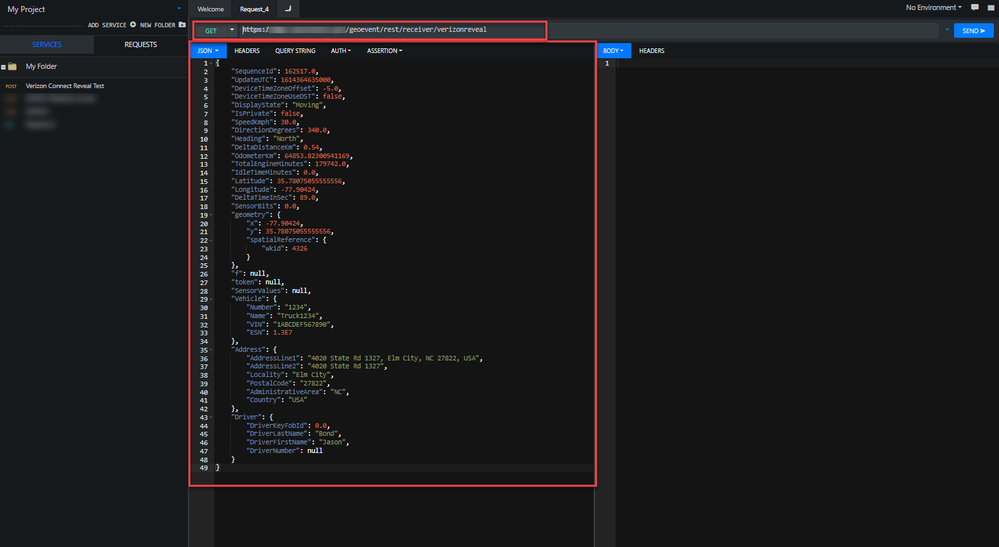
Task: Click the Add Service plus icon
Action: (x=133, y=25)
